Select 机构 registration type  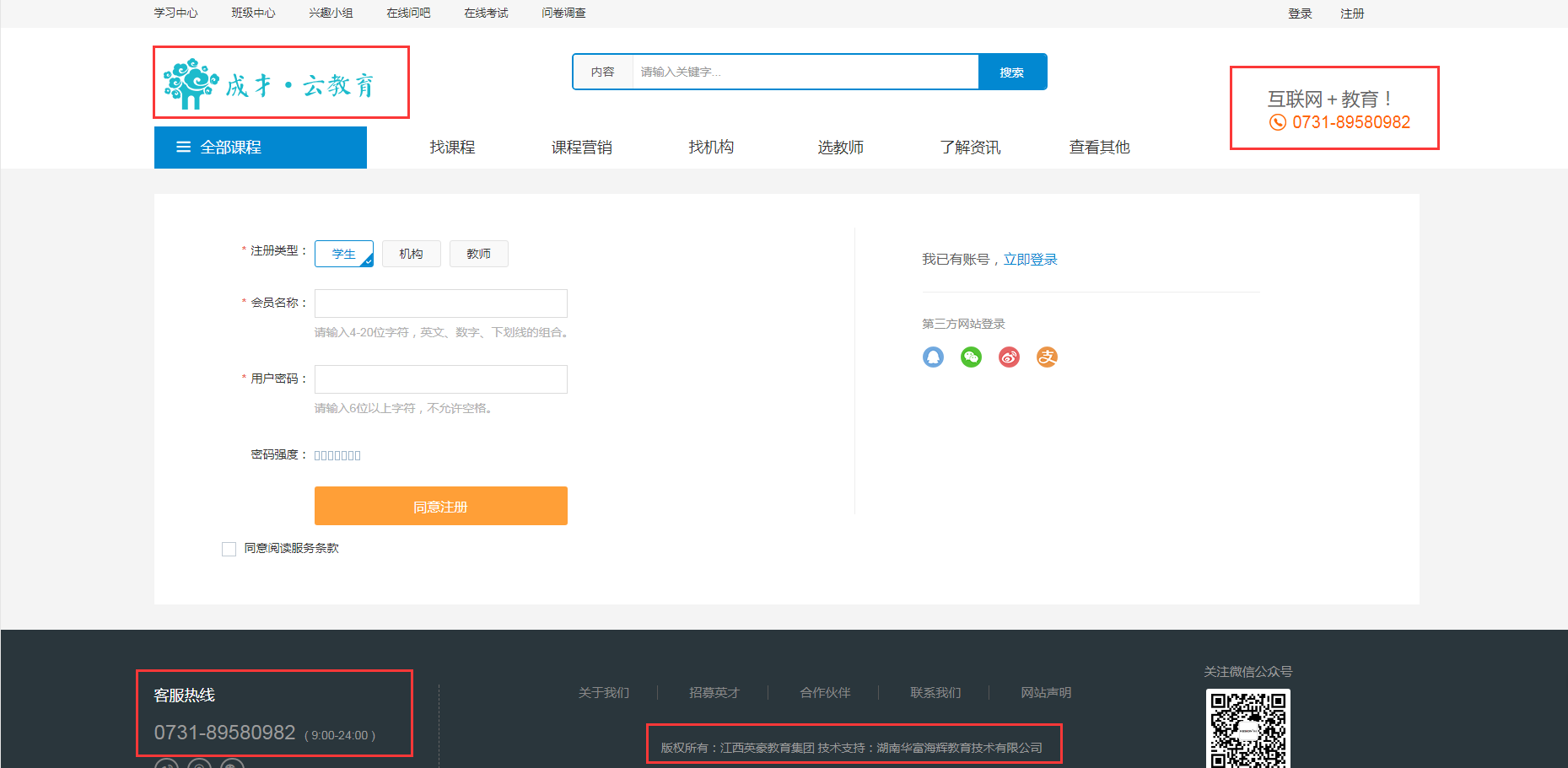(x=411, y=254)
